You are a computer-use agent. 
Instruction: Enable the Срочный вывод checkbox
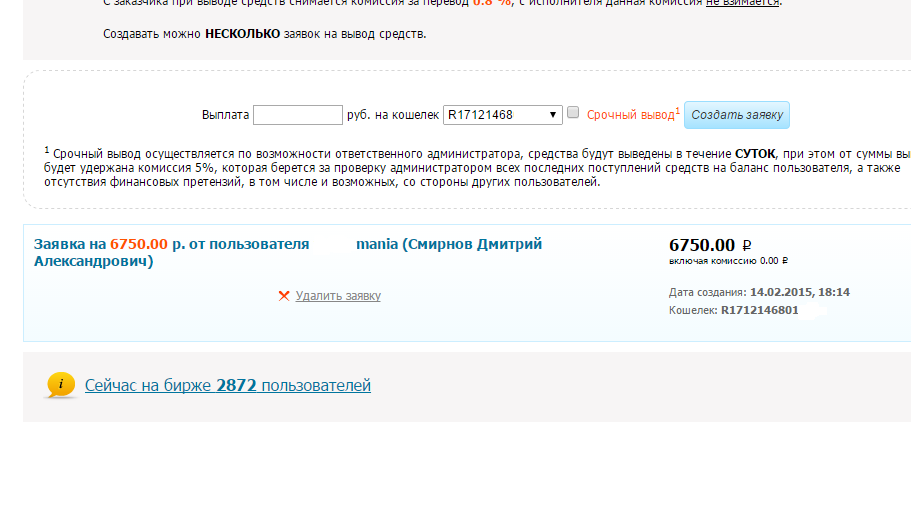pos(573,112)
